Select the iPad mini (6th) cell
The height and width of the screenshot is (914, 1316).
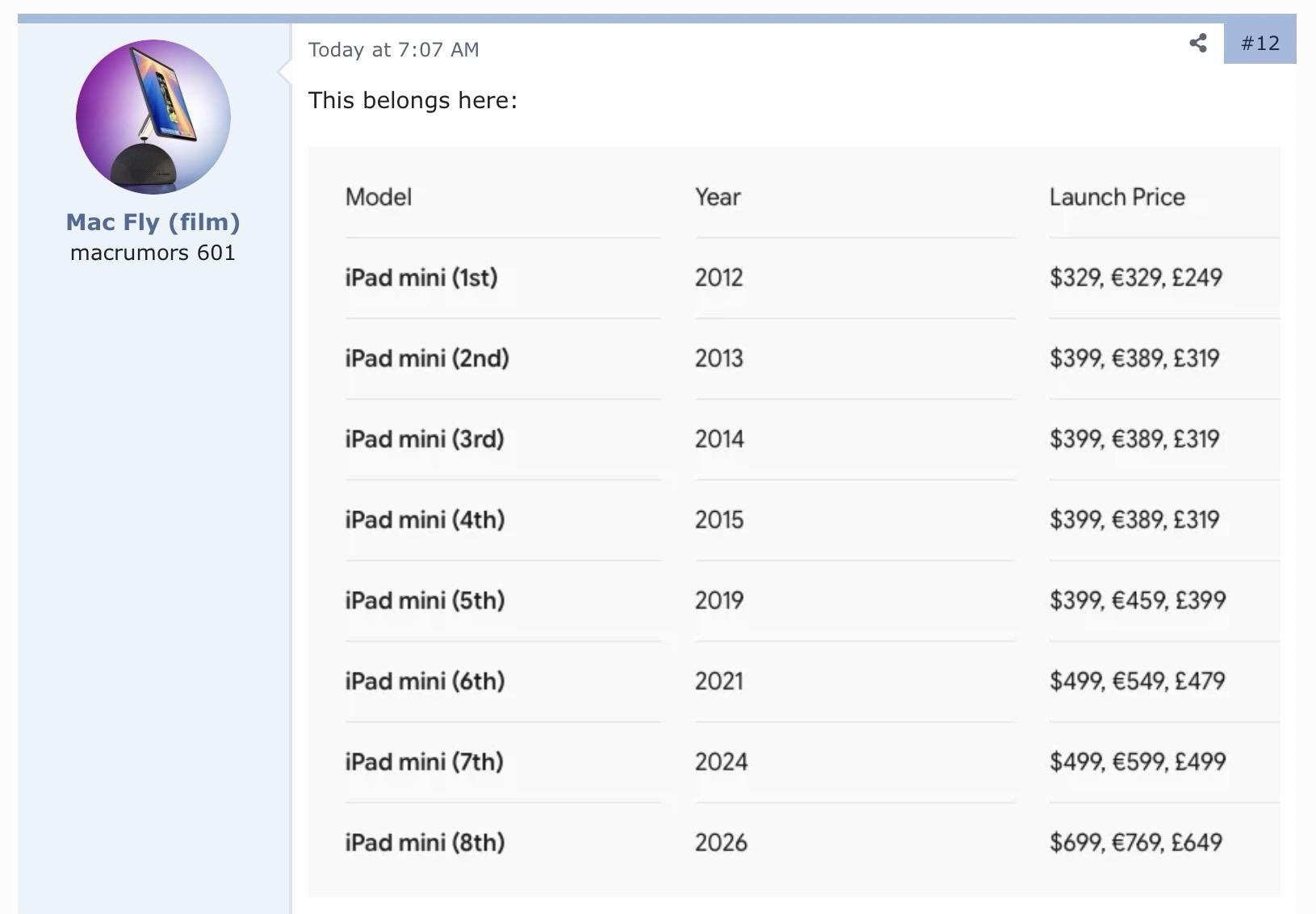(425, 681)
